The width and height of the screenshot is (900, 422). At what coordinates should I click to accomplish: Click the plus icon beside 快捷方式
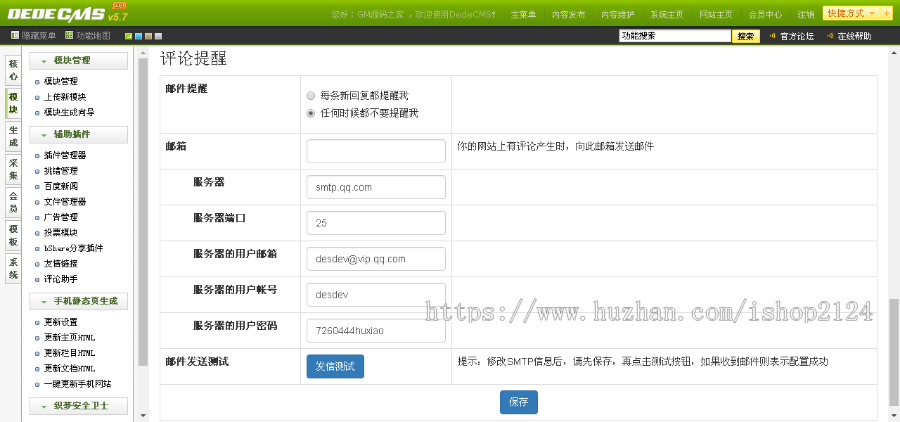pos(886,14)
